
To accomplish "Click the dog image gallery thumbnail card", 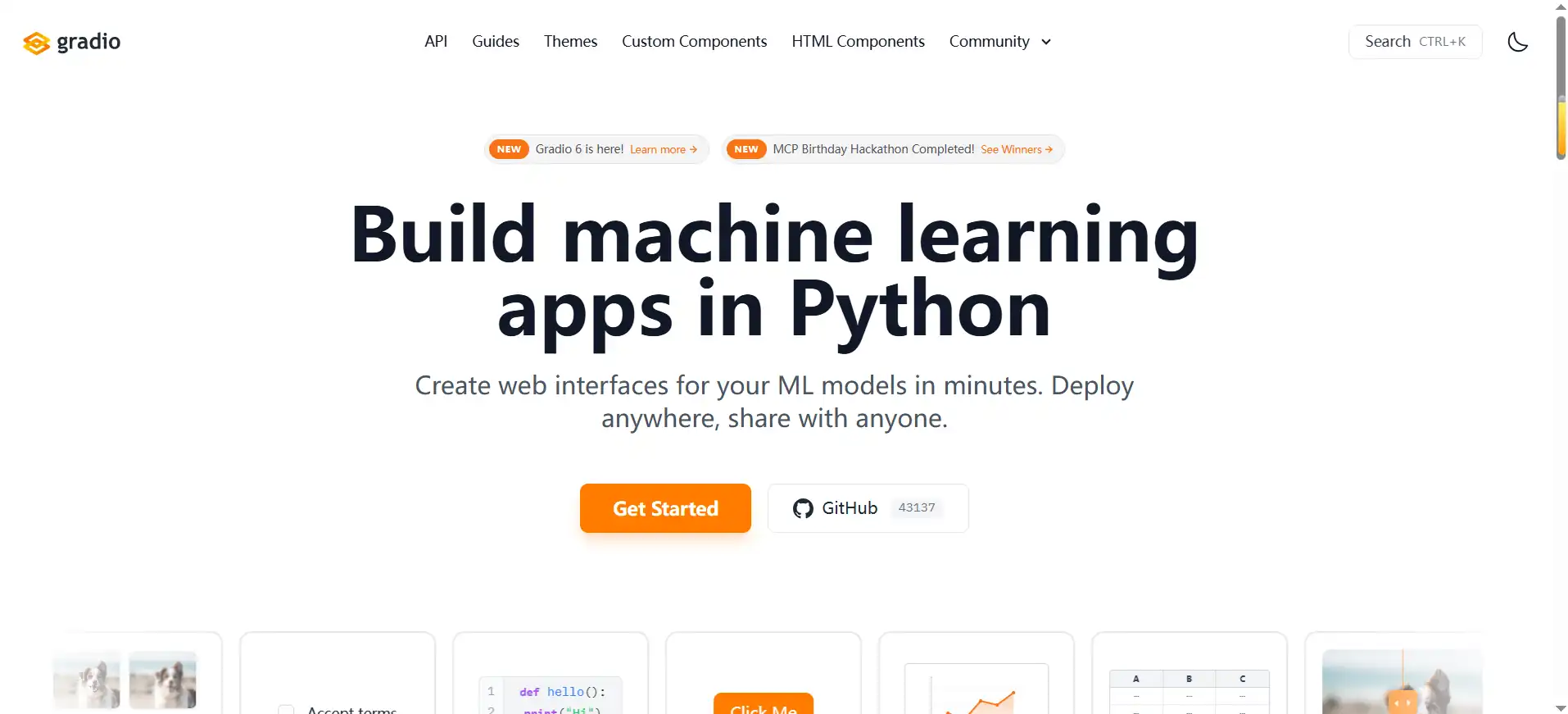I will [137, 673].
